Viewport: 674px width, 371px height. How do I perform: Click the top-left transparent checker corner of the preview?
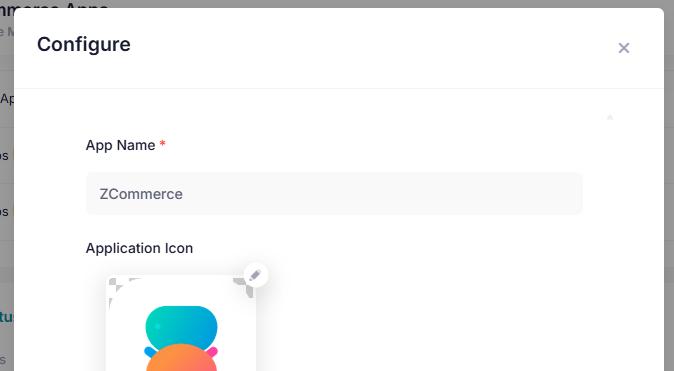[116, 285]
